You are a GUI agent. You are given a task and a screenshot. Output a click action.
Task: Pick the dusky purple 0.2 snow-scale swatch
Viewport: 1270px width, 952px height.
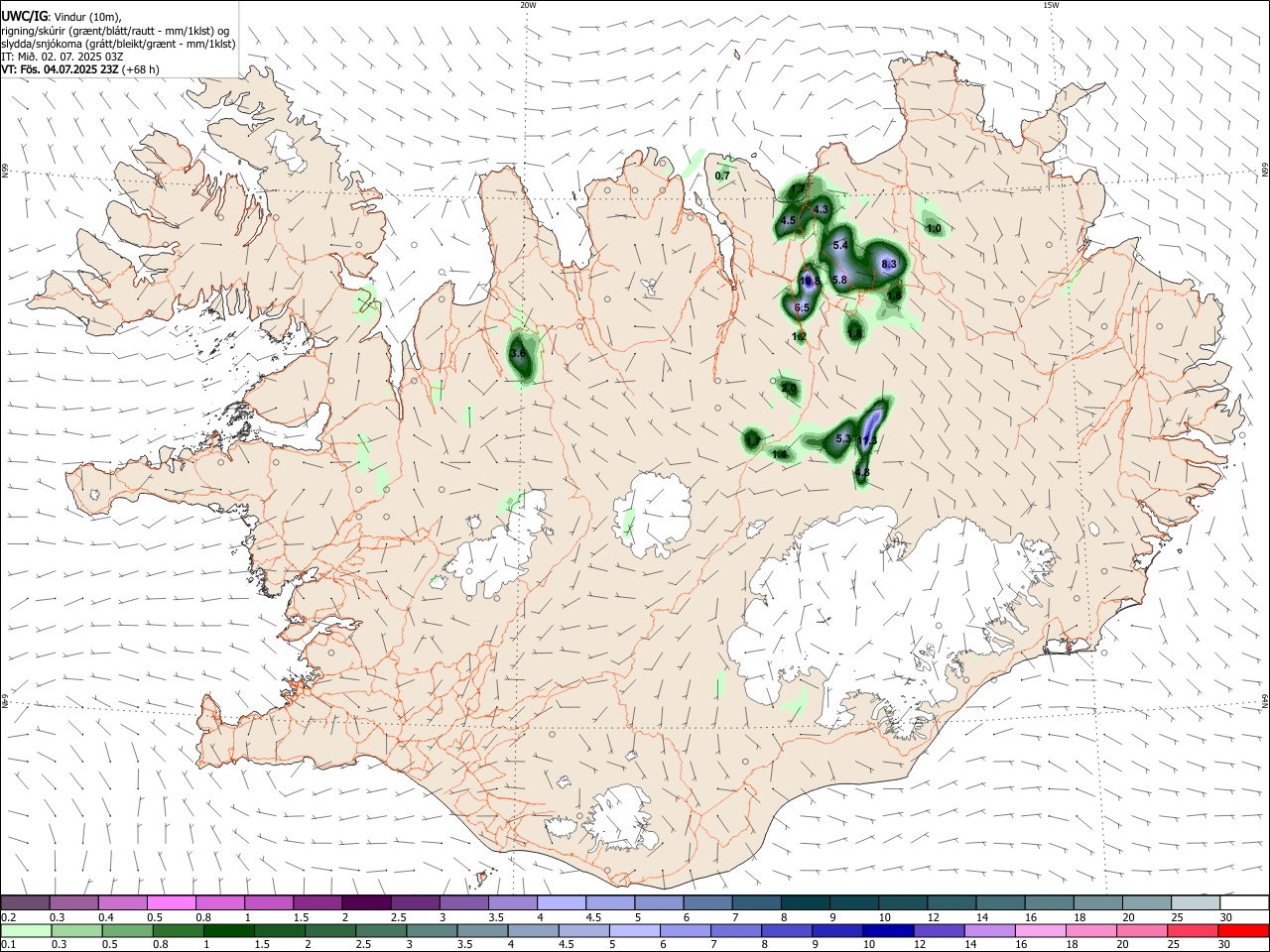(x=25, y=902)
